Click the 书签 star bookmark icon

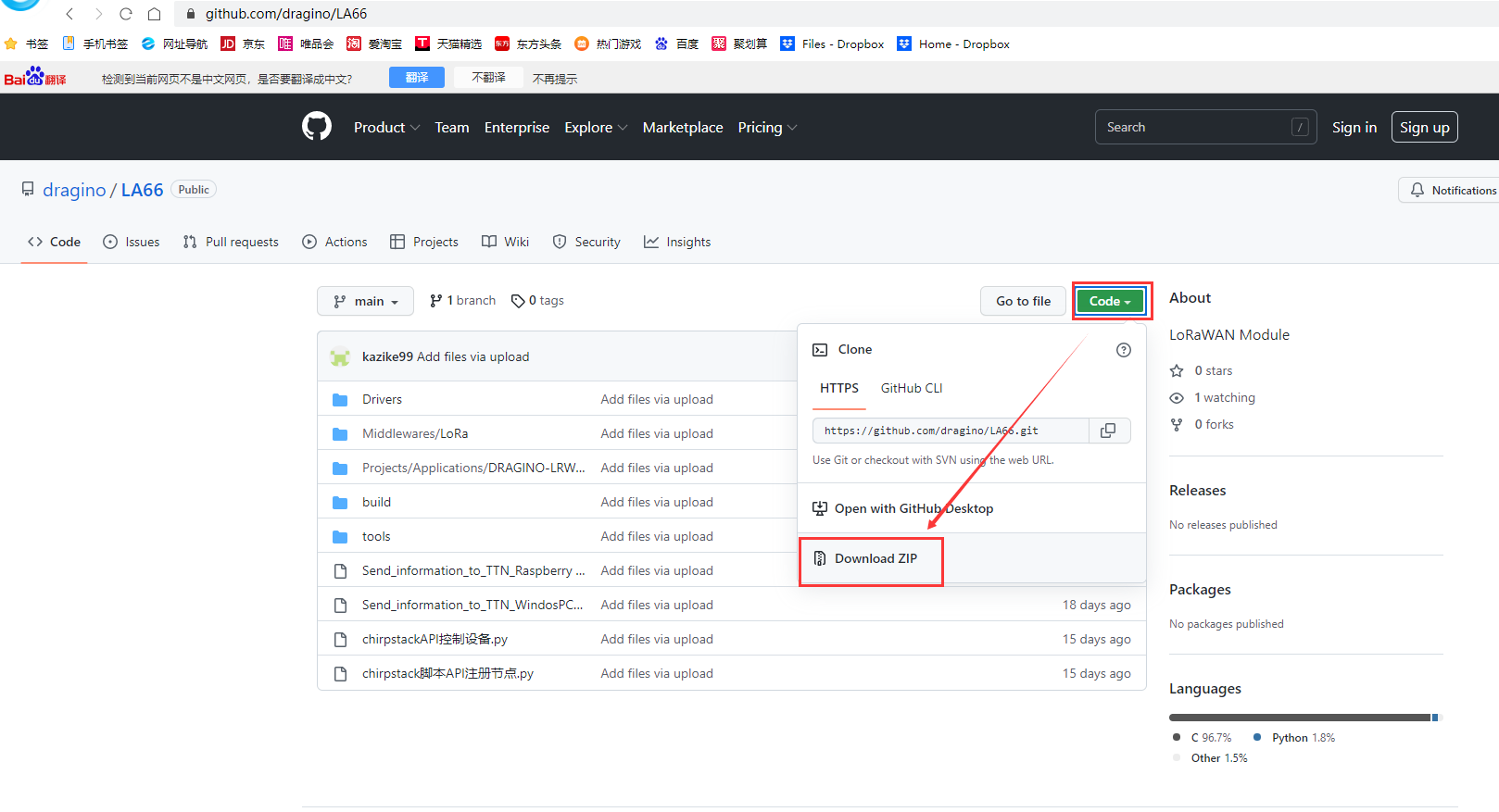tap(11, 44)
